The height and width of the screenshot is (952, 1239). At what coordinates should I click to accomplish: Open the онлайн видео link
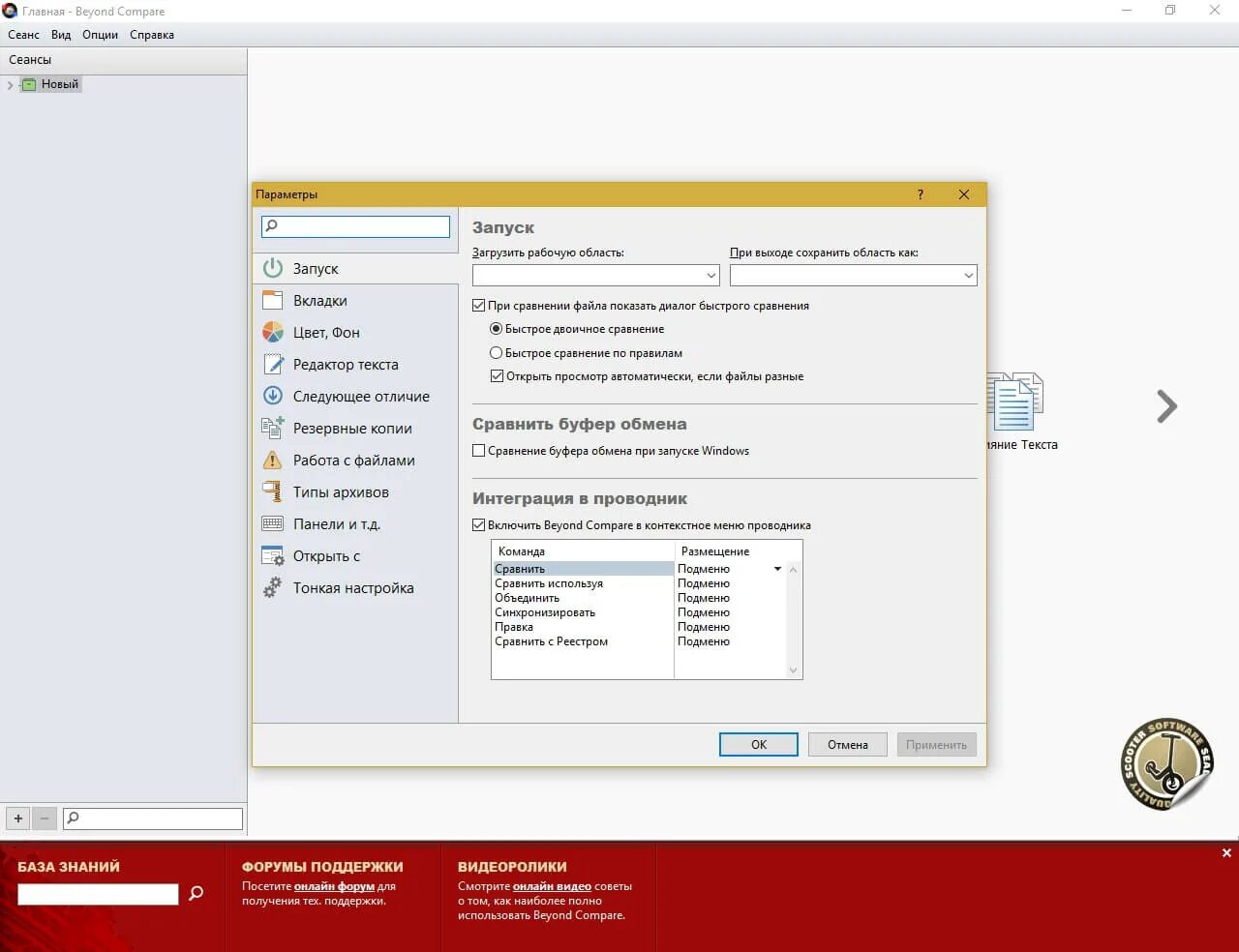click(552, 886)
